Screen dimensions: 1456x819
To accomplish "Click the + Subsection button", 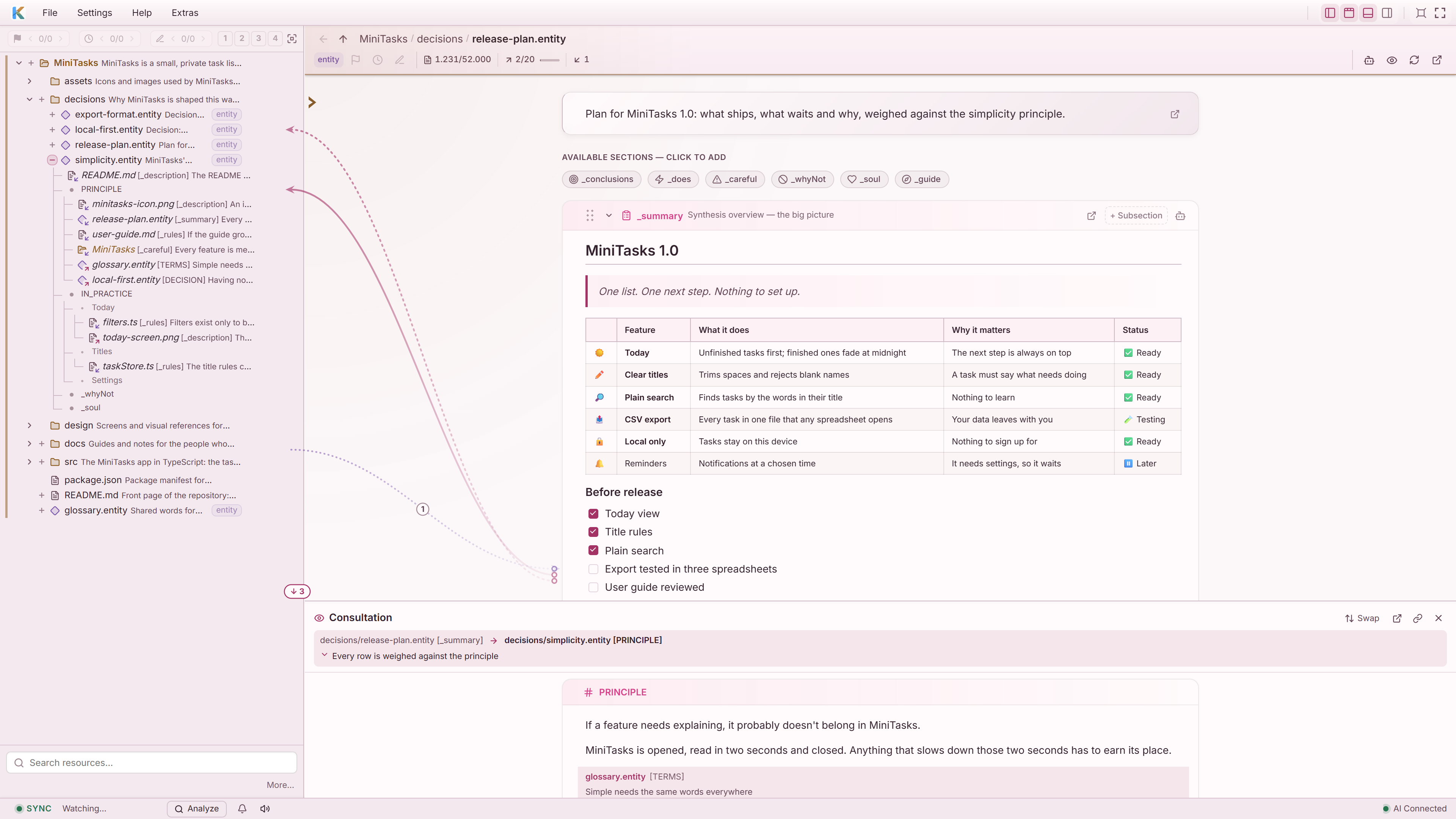I will [1136, 215].
